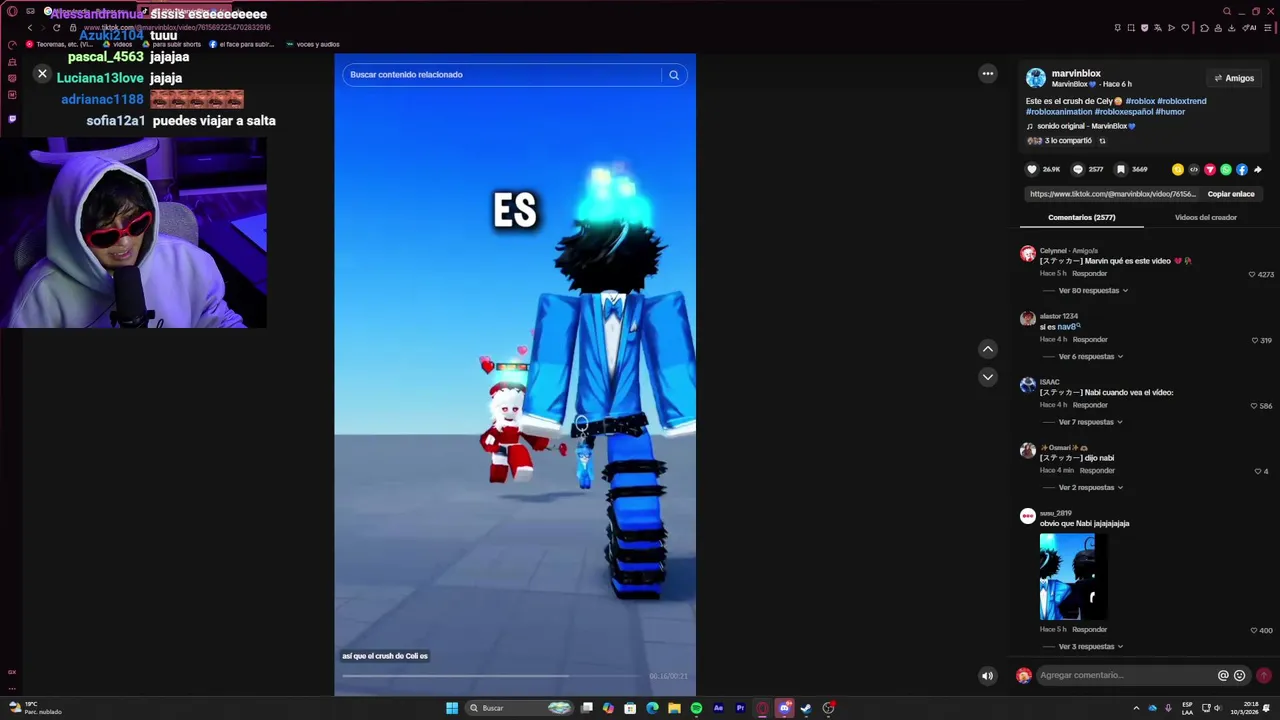Switch to the Comentarios (2577) tab
The width and height of the screenshot is (1280, 720).
click(x=1081, y=217)
